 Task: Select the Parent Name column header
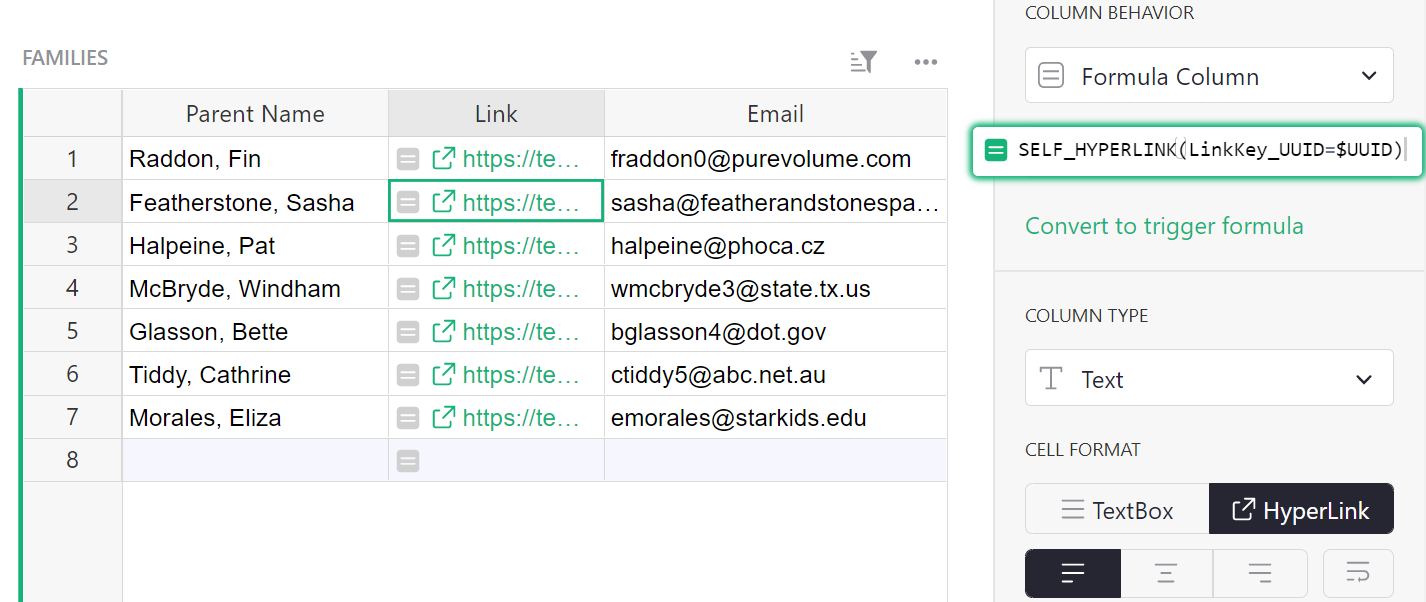click(x=255, y=114)
